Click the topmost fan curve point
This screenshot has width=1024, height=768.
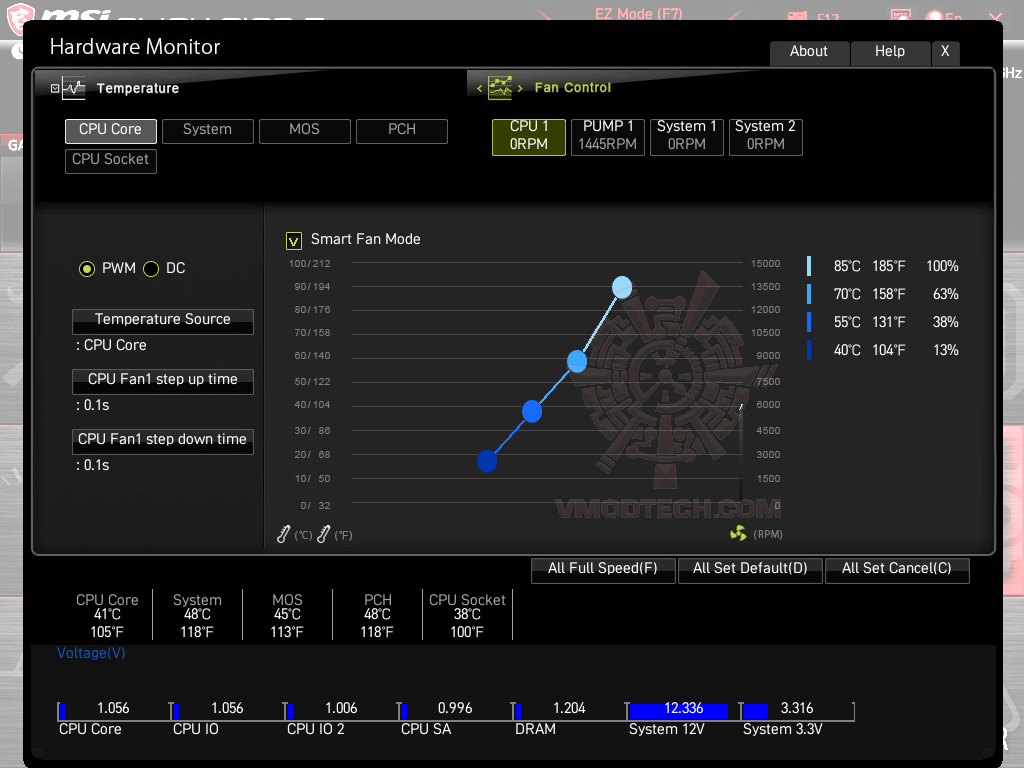622,287
